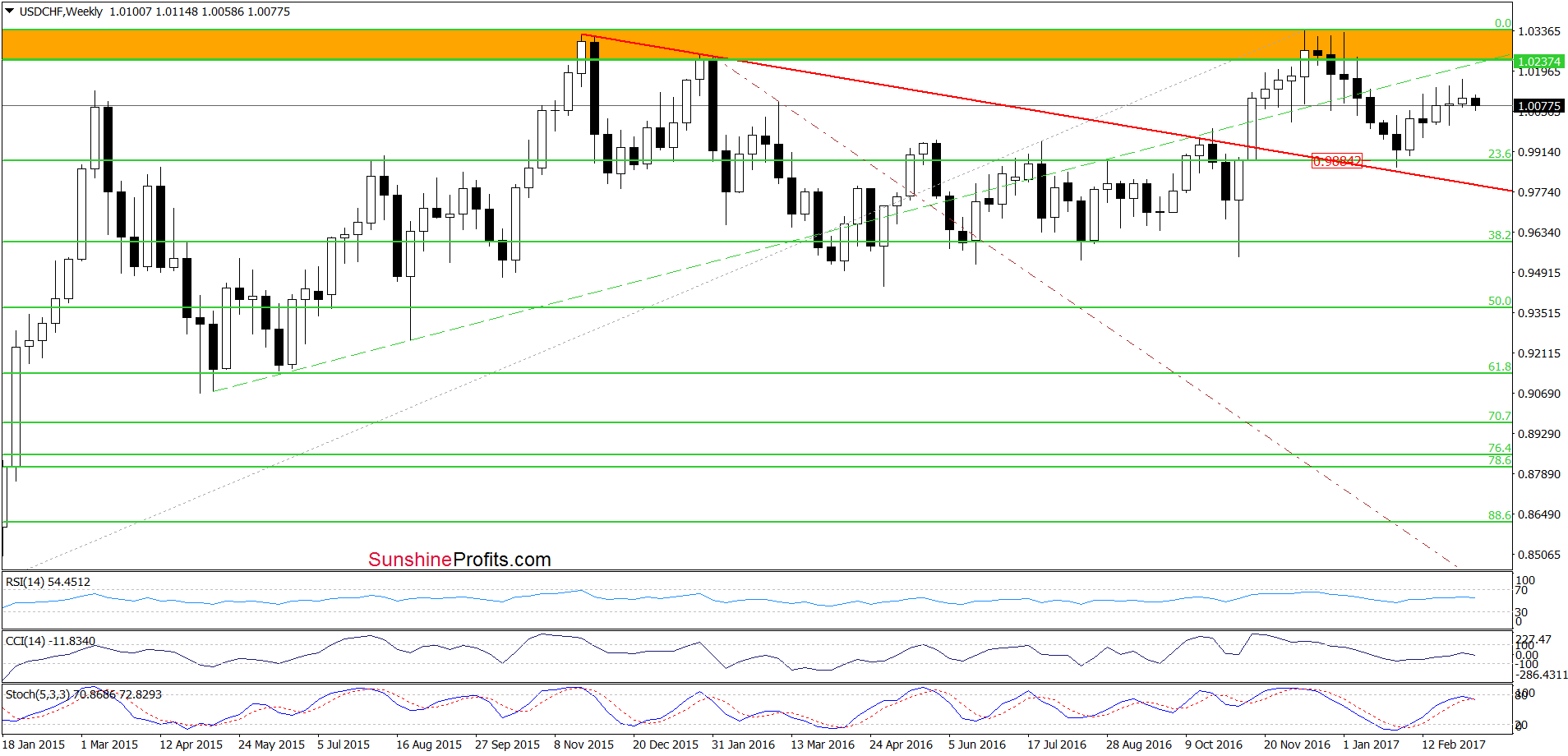The width and height of the screenshot is (1568, 756).
Task: Click the 38.2 Fibonacci level label
Action: click(1500, 235)
